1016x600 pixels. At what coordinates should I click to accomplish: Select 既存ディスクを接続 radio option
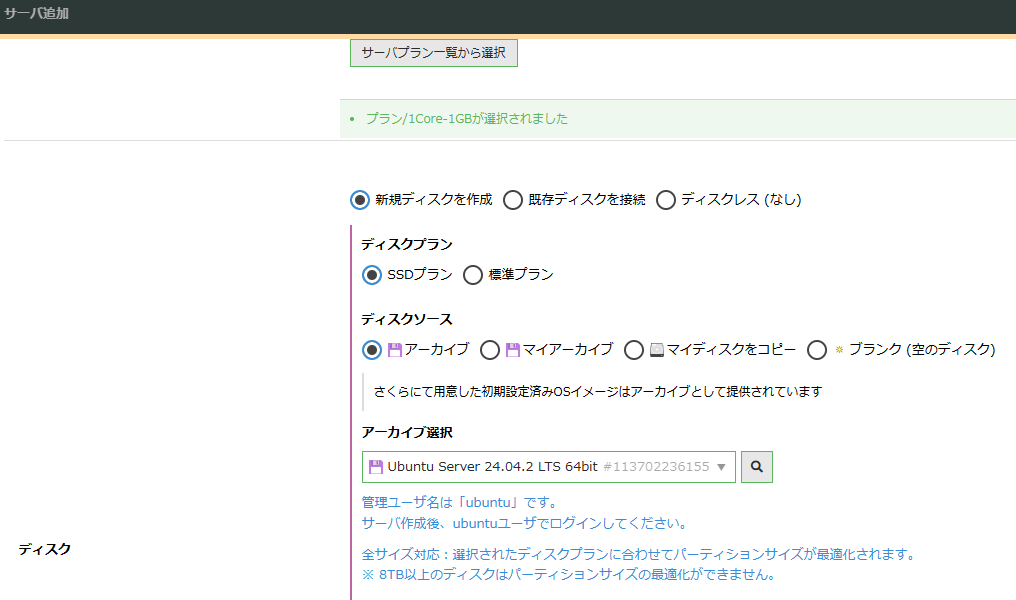click(513, 200)
